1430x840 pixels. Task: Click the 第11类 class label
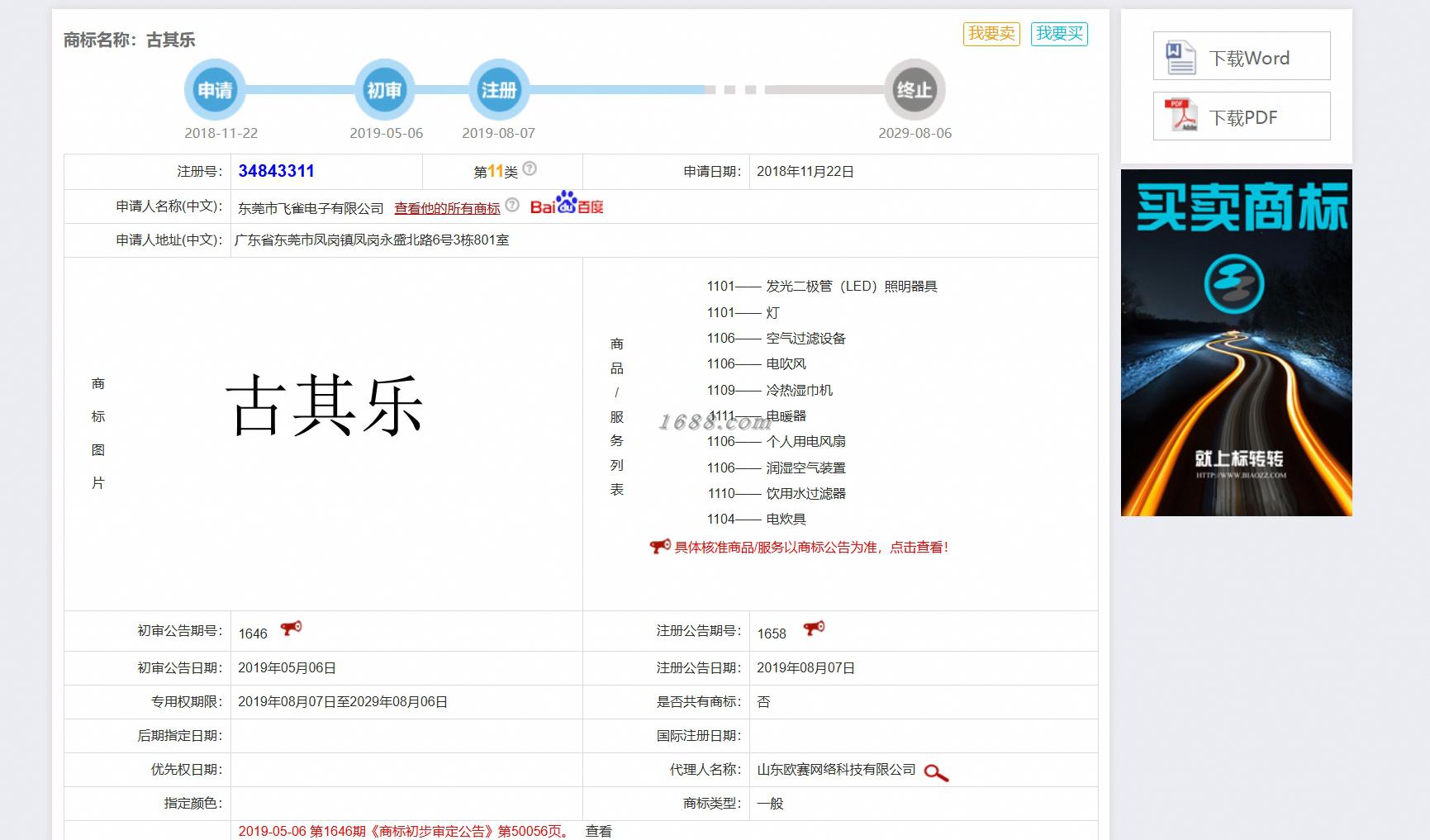click(496, 171)
